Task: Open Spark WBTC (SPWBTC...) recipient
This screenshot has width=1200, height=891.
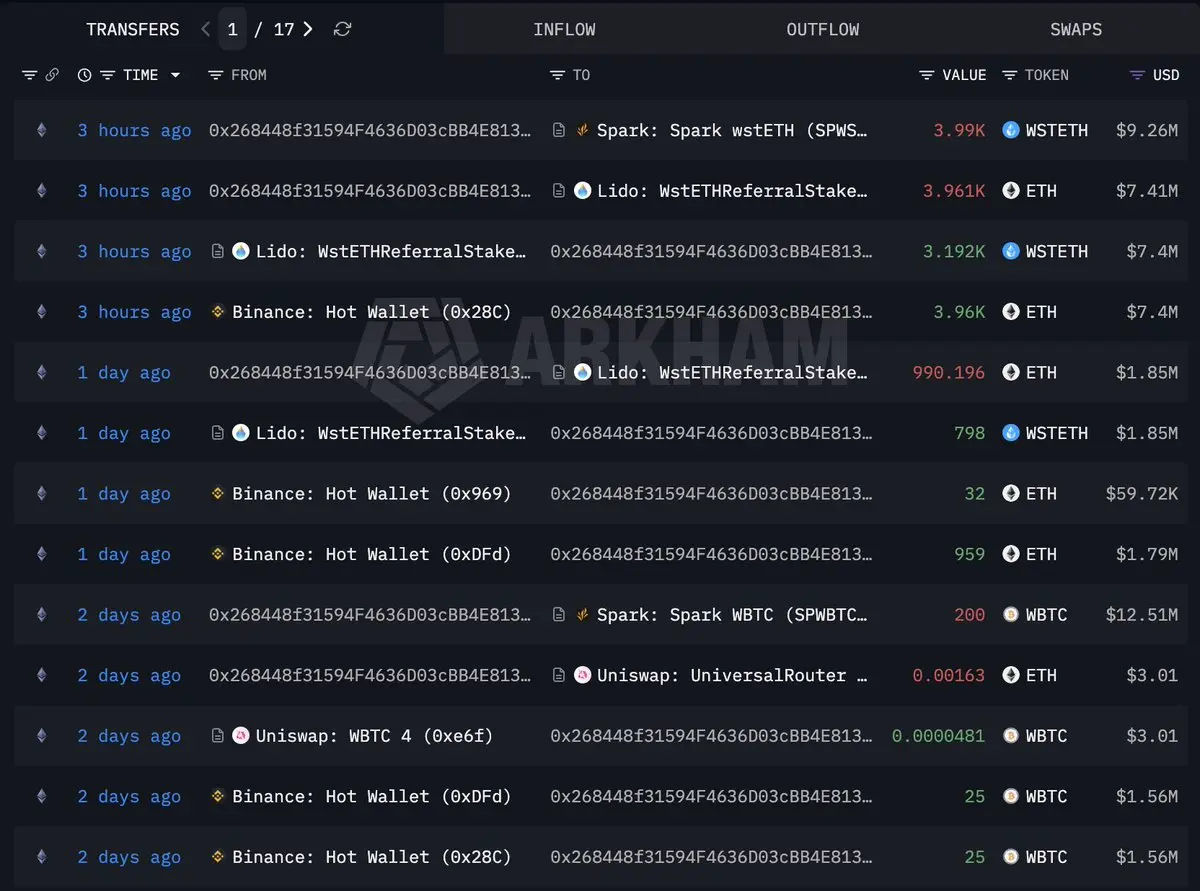Action: (x=732, y=614)
